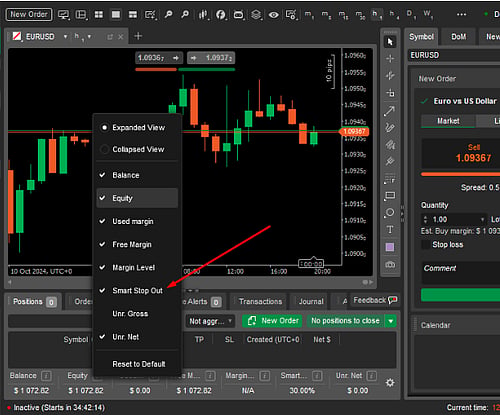This screenshot has height=415, width=500.
Task: Take a chart snapshot with camera icon
Action: [390, 265]
